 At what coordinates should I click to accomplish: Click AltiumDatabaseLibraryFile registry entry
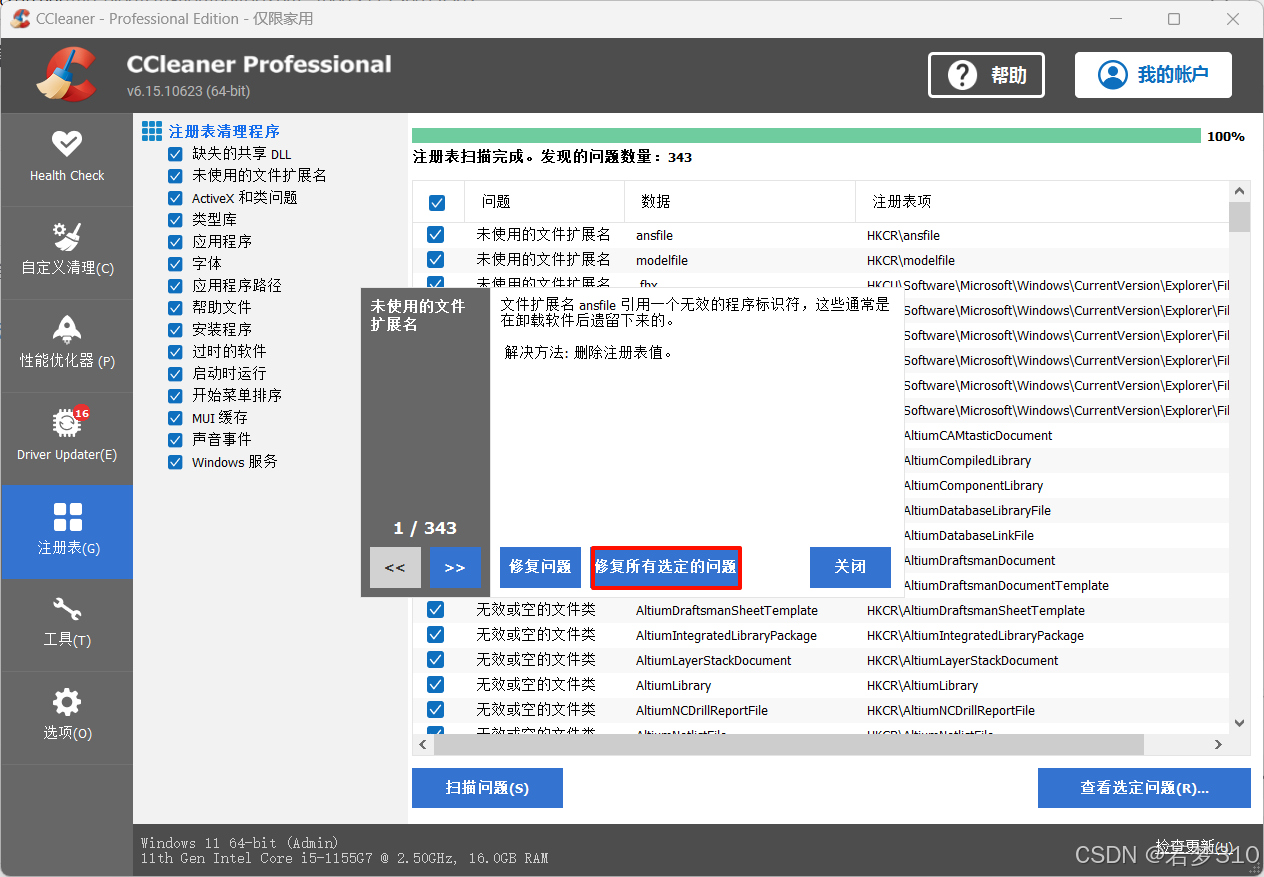[977, 510]
